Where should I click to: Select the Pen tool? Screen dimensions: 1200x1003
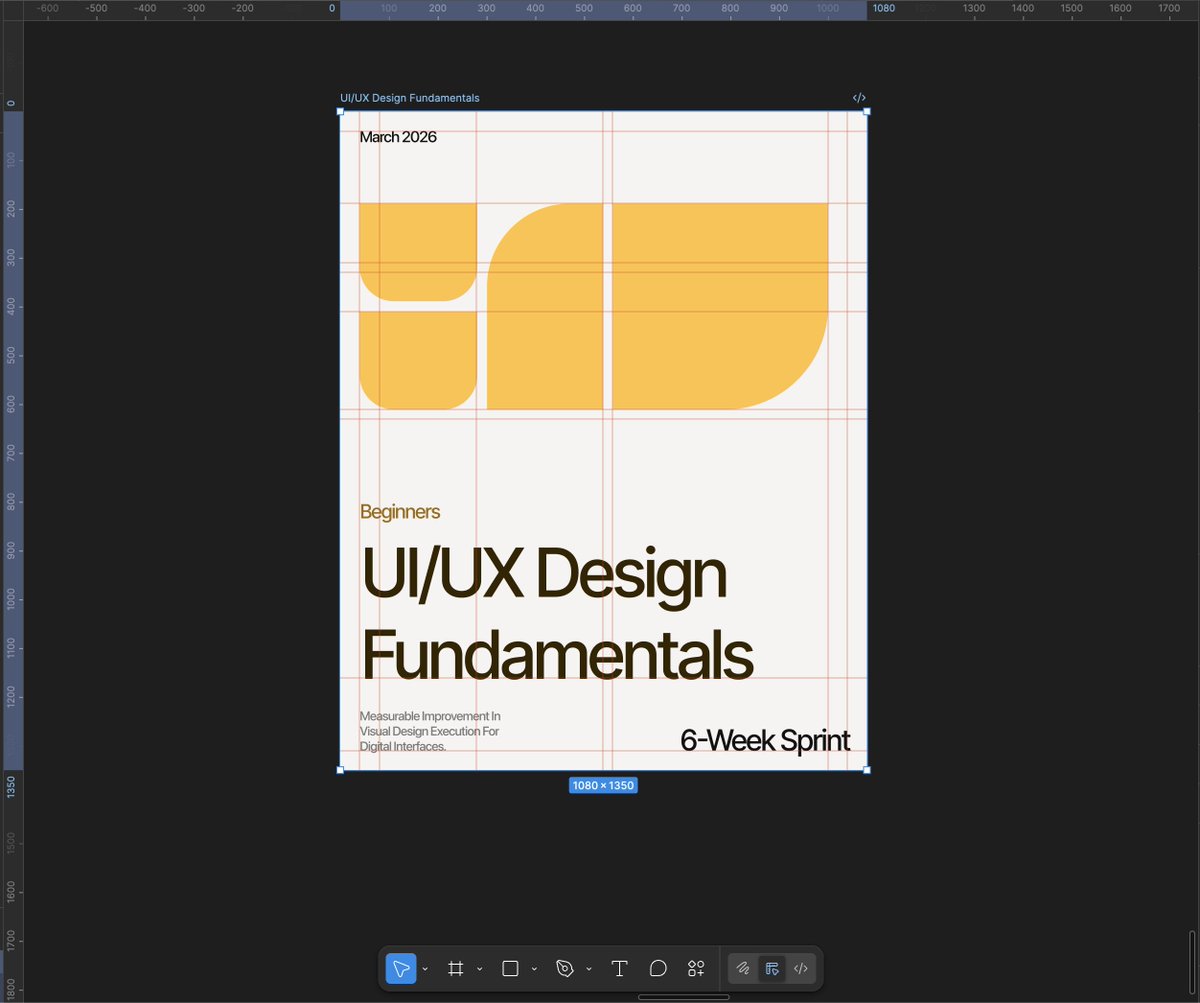click(x=565, y=968)
